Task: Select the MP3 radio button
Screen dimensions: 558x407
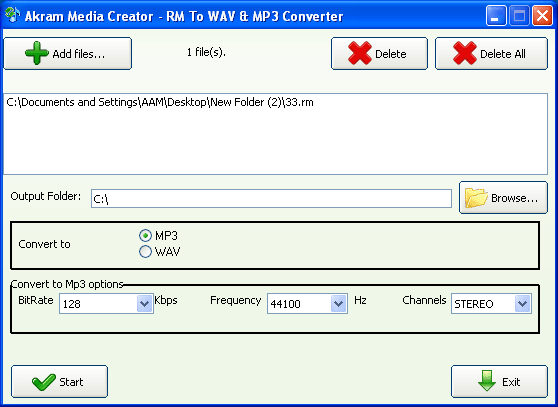Action: (x=145, y=236)
